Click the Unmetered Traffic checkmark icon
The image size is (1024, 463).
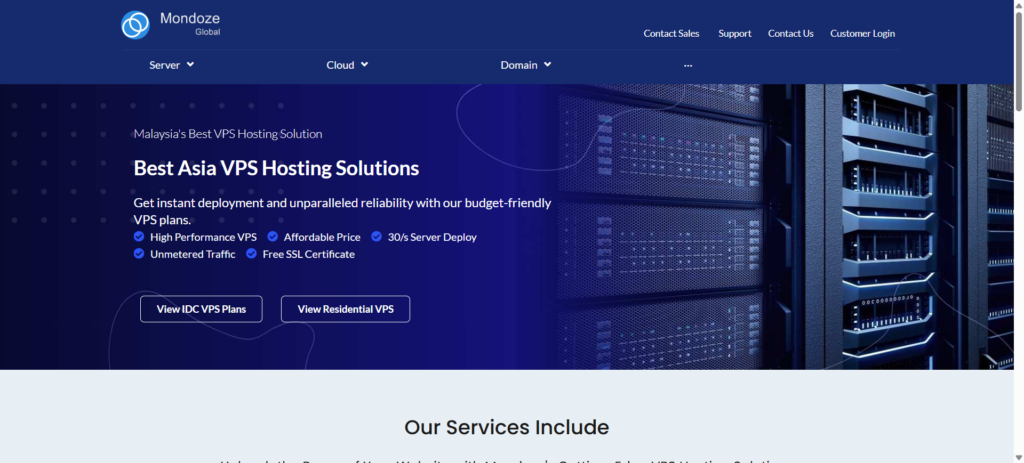click(x=139, y=253)
